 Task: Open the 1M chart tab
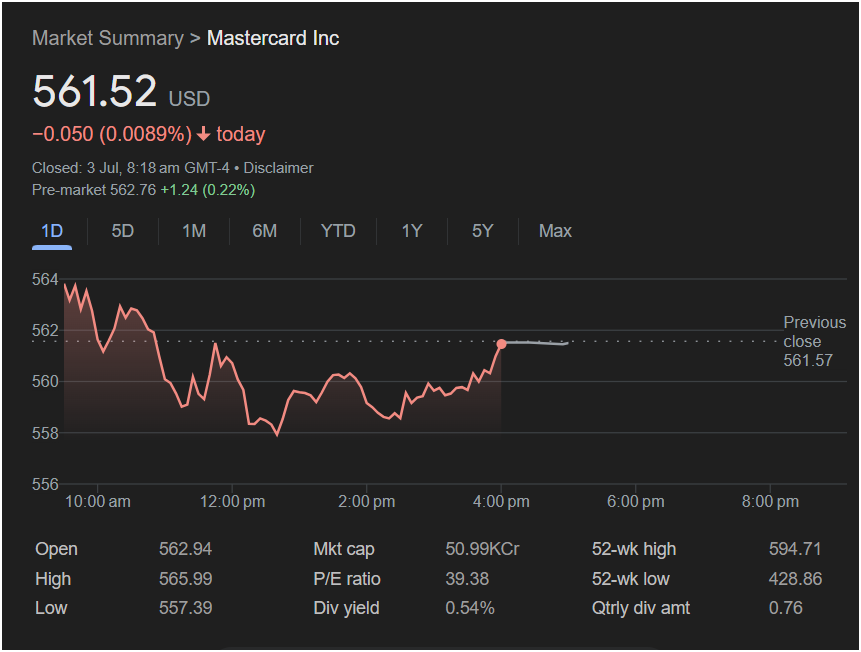coord(194,231)
